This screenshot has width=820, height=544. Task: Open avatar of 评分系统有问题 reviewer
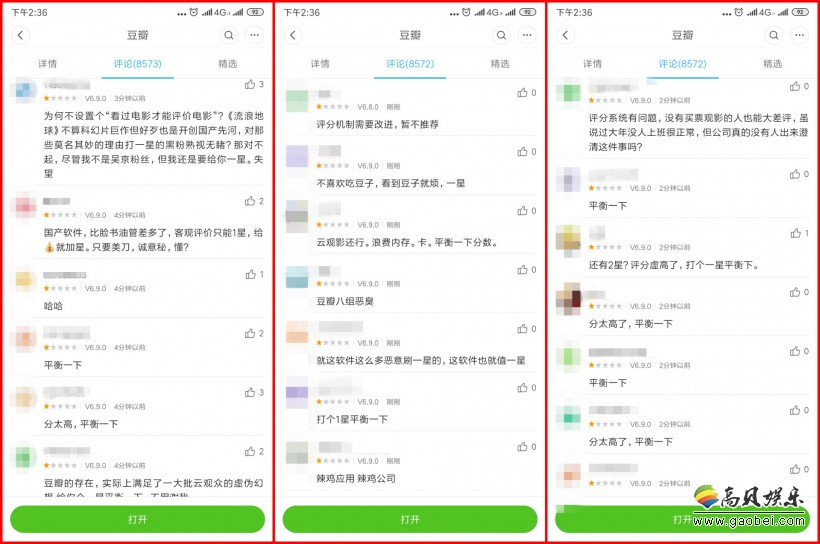tap(568, 93)
